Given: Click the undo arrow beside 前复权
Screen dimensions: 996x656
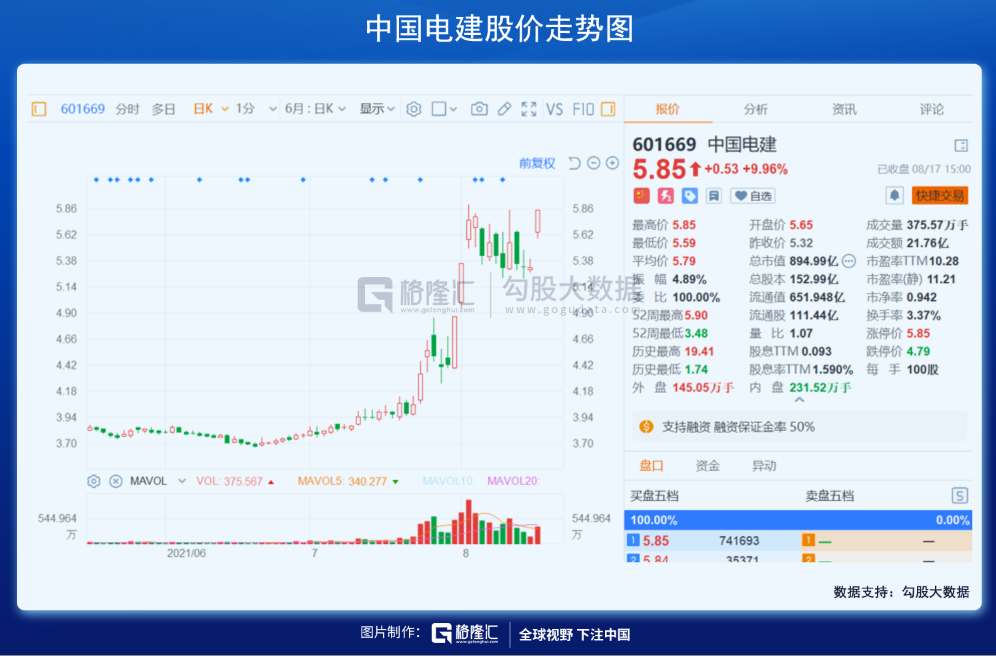Looking at the screenshot, I should (x=574, y=163).
